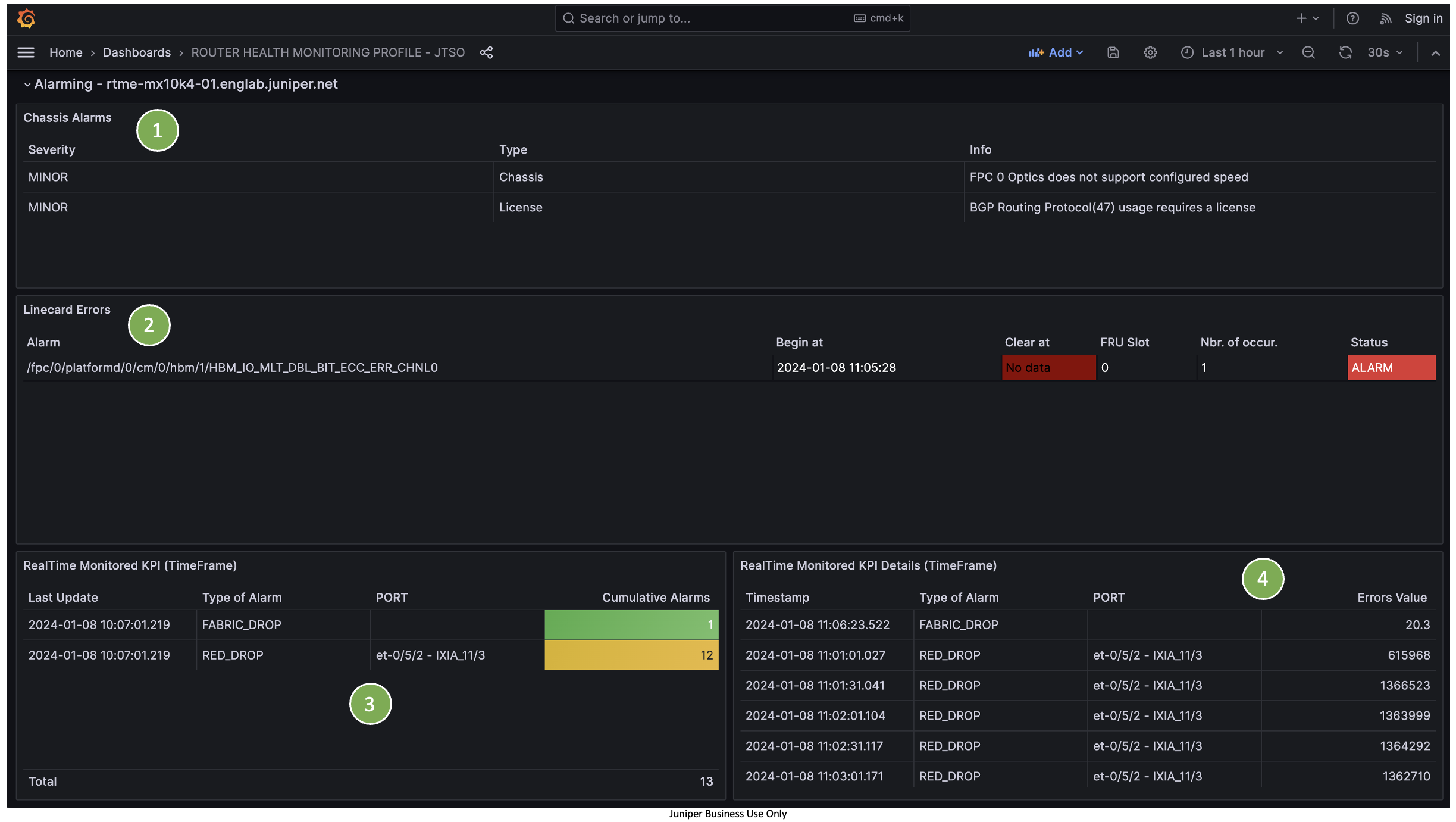Open the Last 1 hour time picker
1456x822 pixels.
tap(1232, 52)
